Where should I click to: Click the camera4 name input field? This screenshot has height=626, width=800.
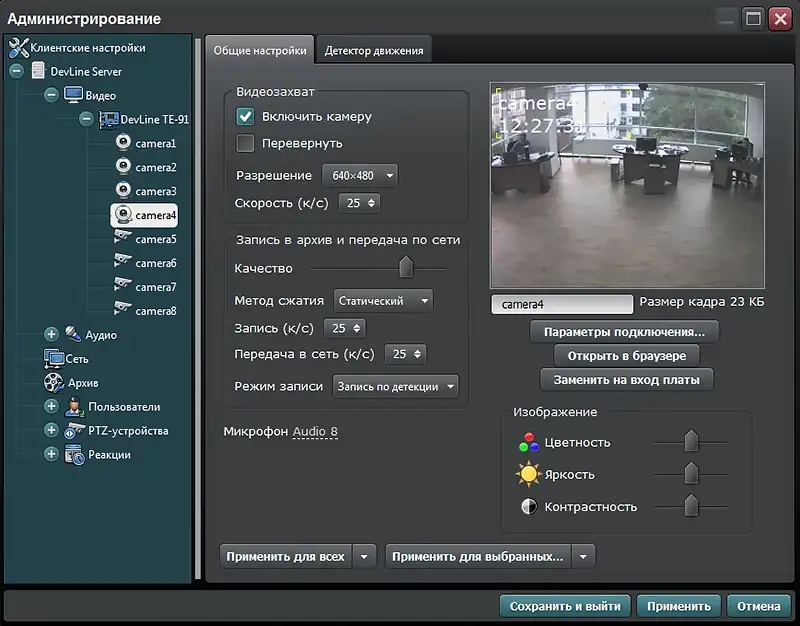562,305
